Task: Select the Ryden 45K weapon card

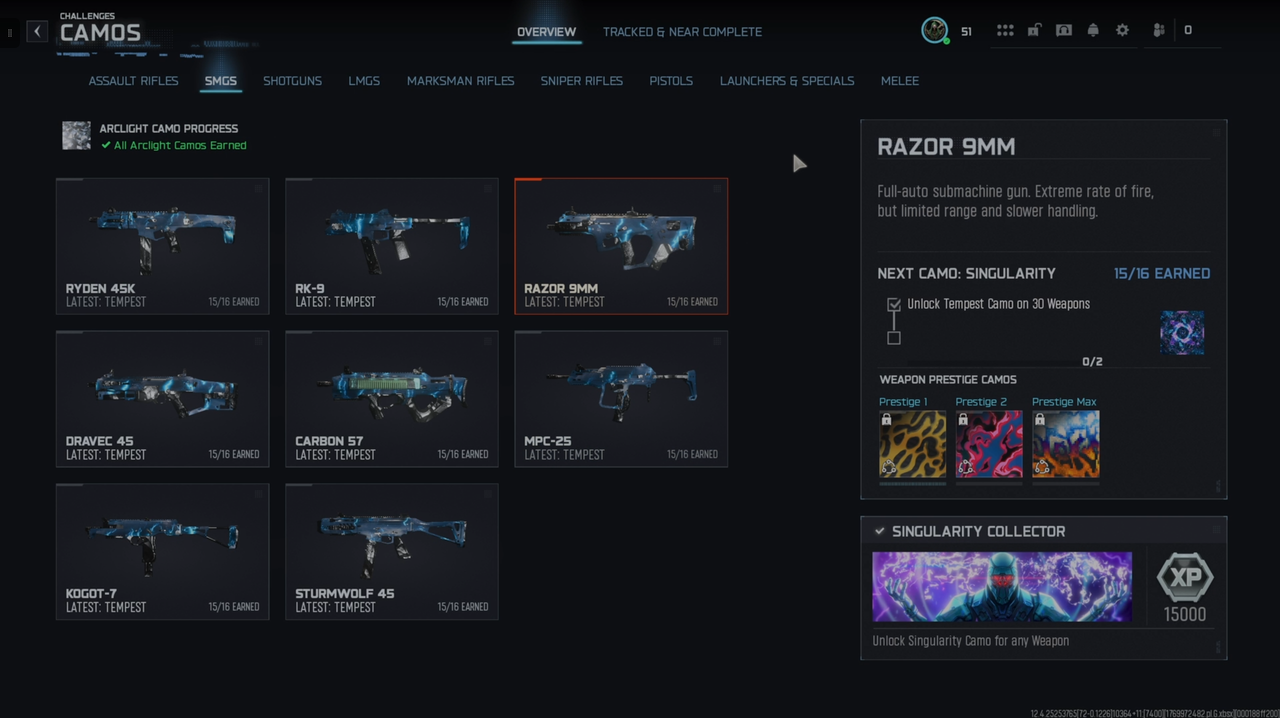Action: (162, 246)
